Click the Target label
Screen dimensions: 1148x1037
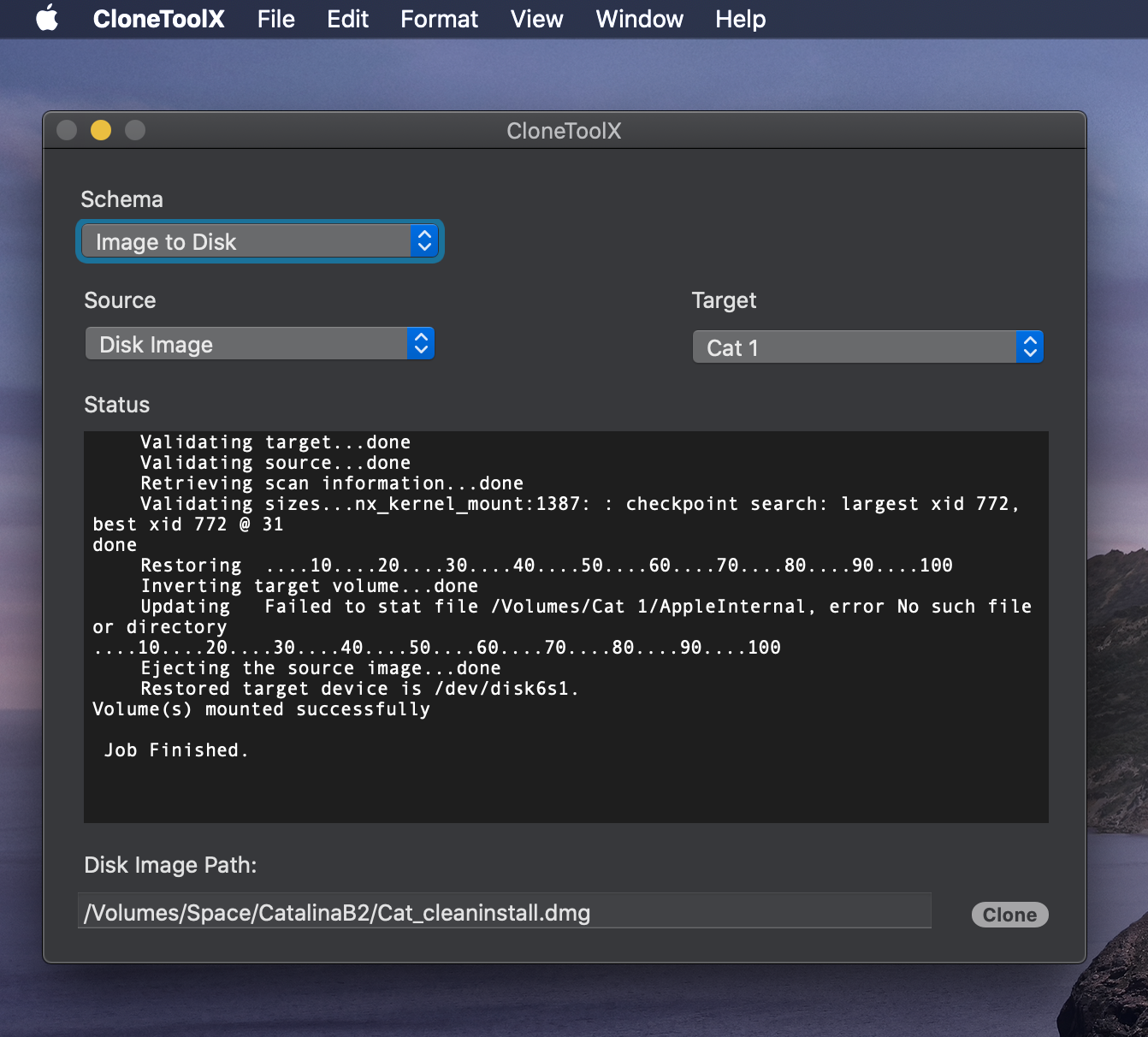pos(725,300)
